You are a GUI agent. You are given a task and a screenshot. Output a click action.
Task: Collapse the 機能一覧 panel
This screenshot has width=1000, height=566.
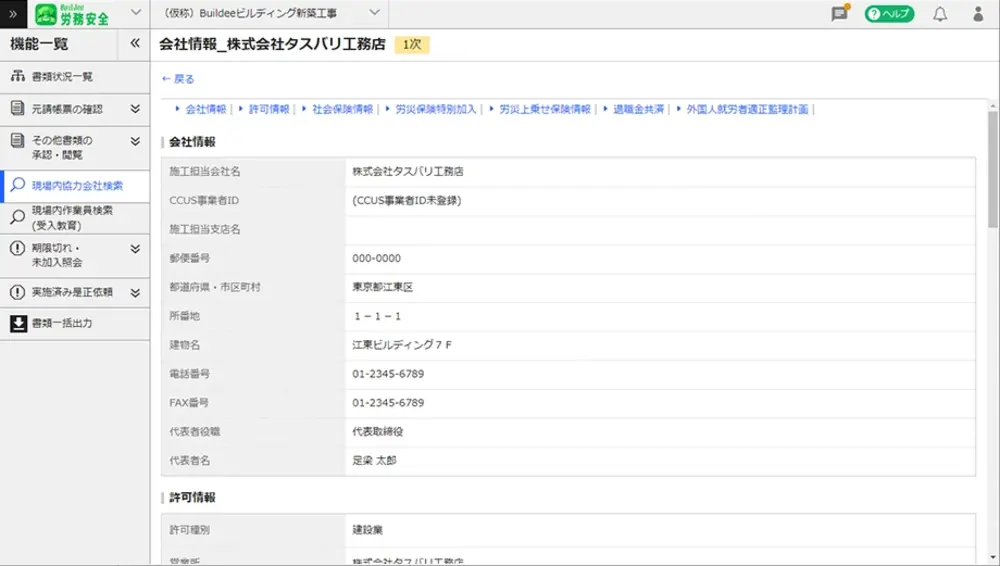135,44
